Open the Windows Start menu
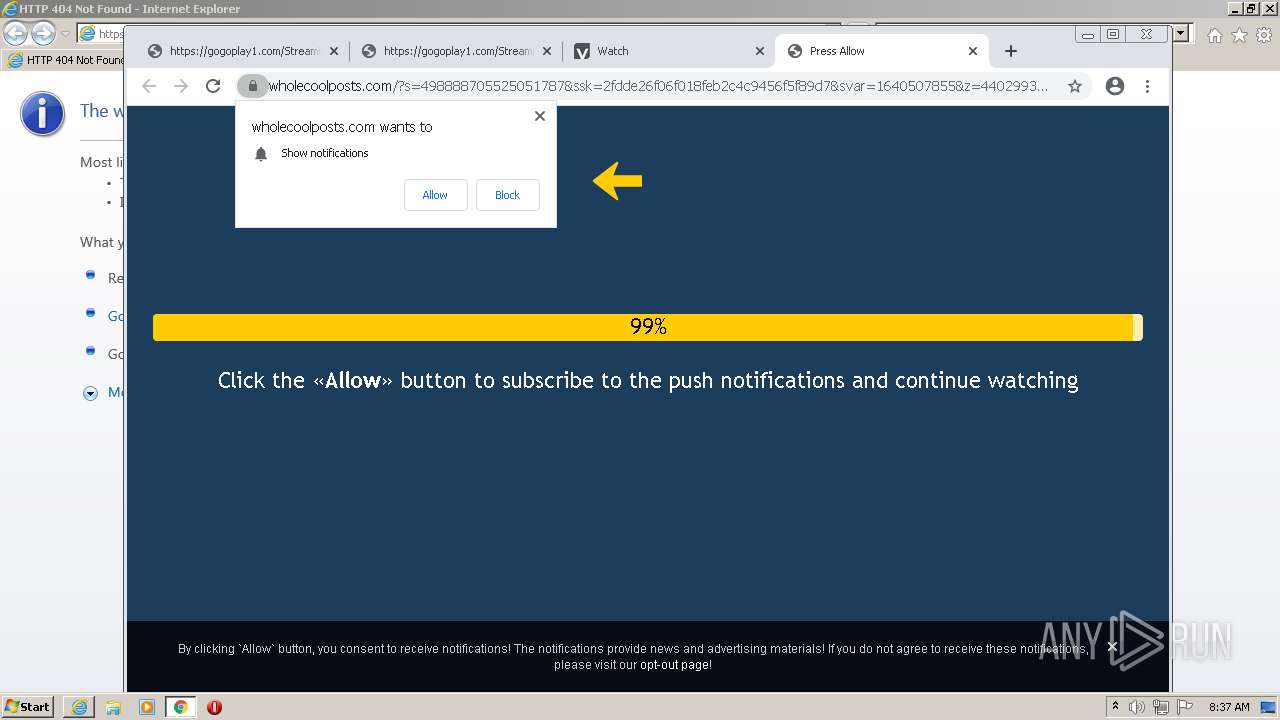Screen dimensions: 1280x720 [x=28, y=707]
